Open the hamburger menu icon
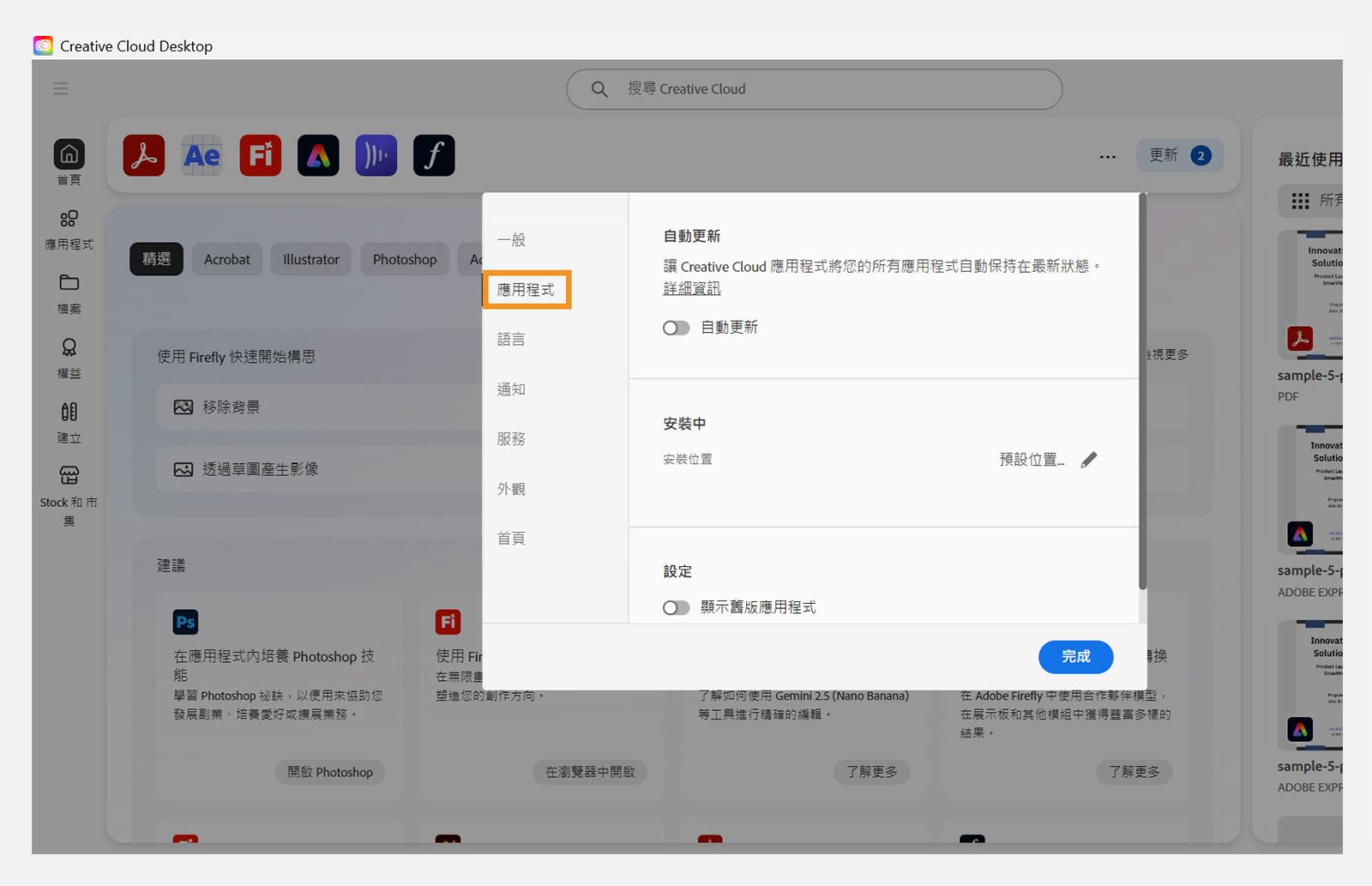Viewport: 1372px width, 886px height. tap(61, 88)
